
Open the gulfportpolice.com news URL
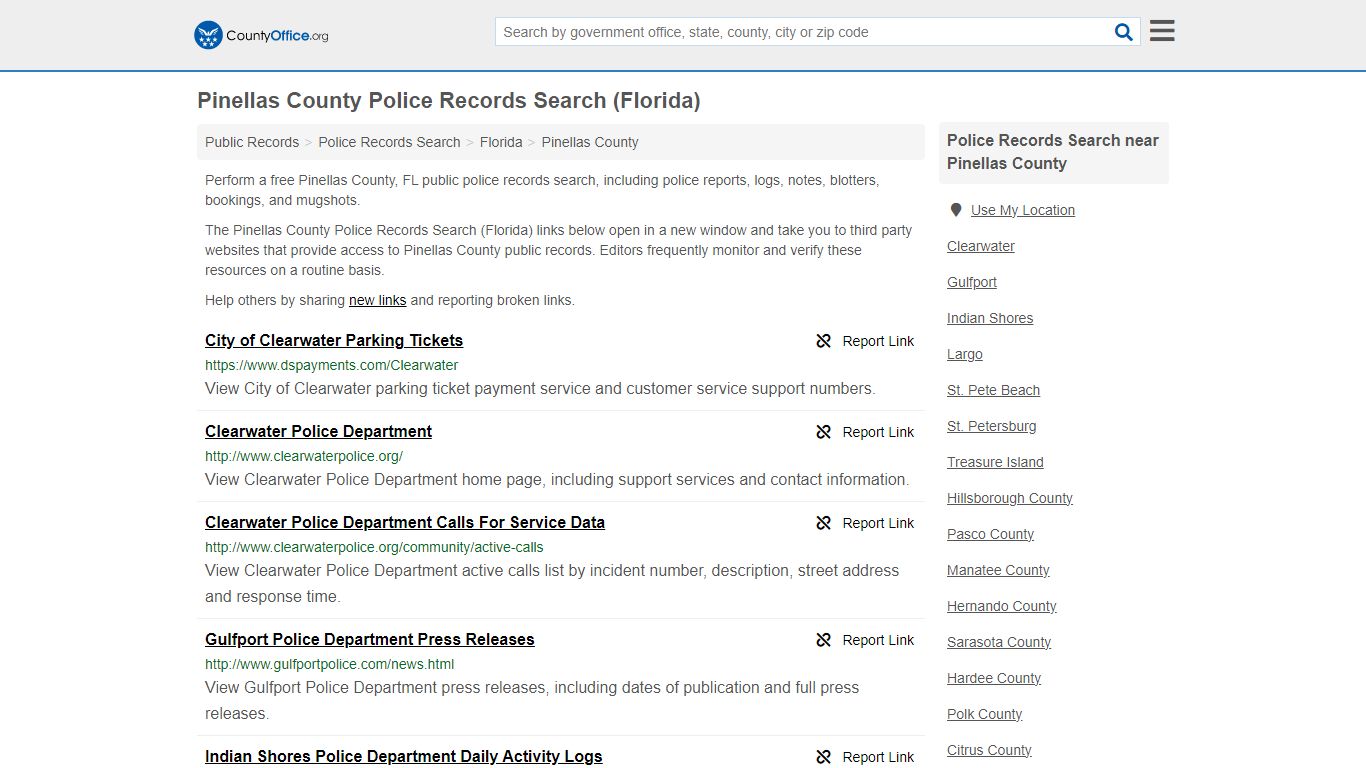330,664
